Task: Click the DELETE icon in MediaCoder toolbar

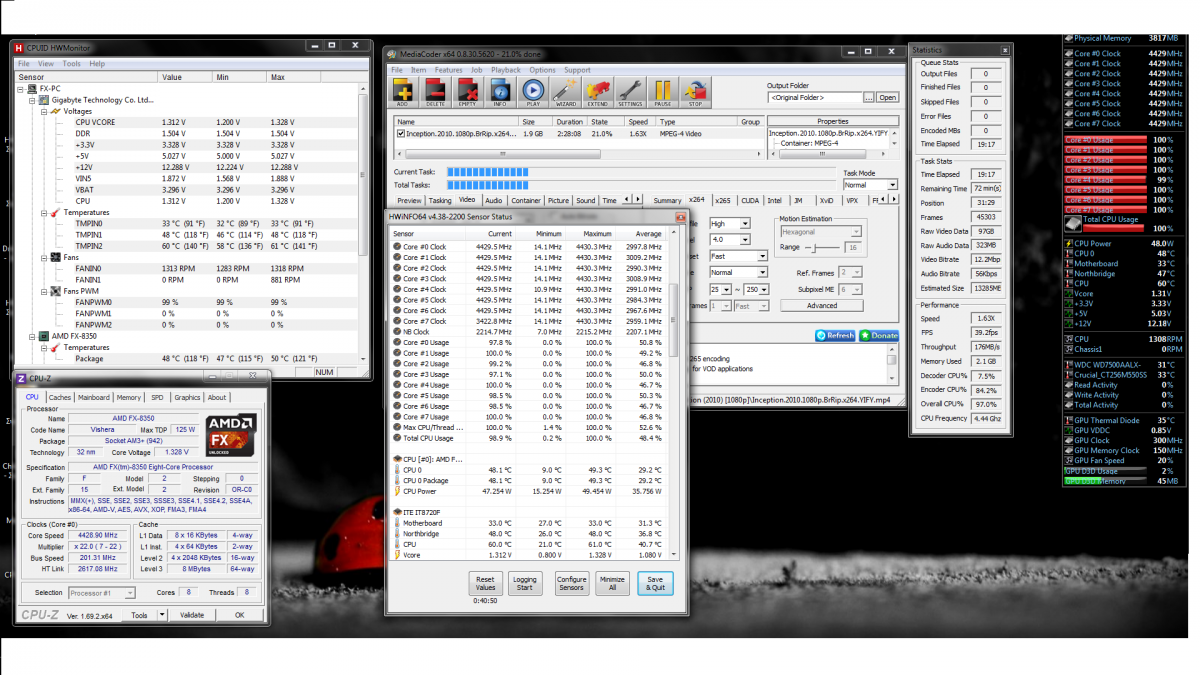Action: click(x=436, y=92)
